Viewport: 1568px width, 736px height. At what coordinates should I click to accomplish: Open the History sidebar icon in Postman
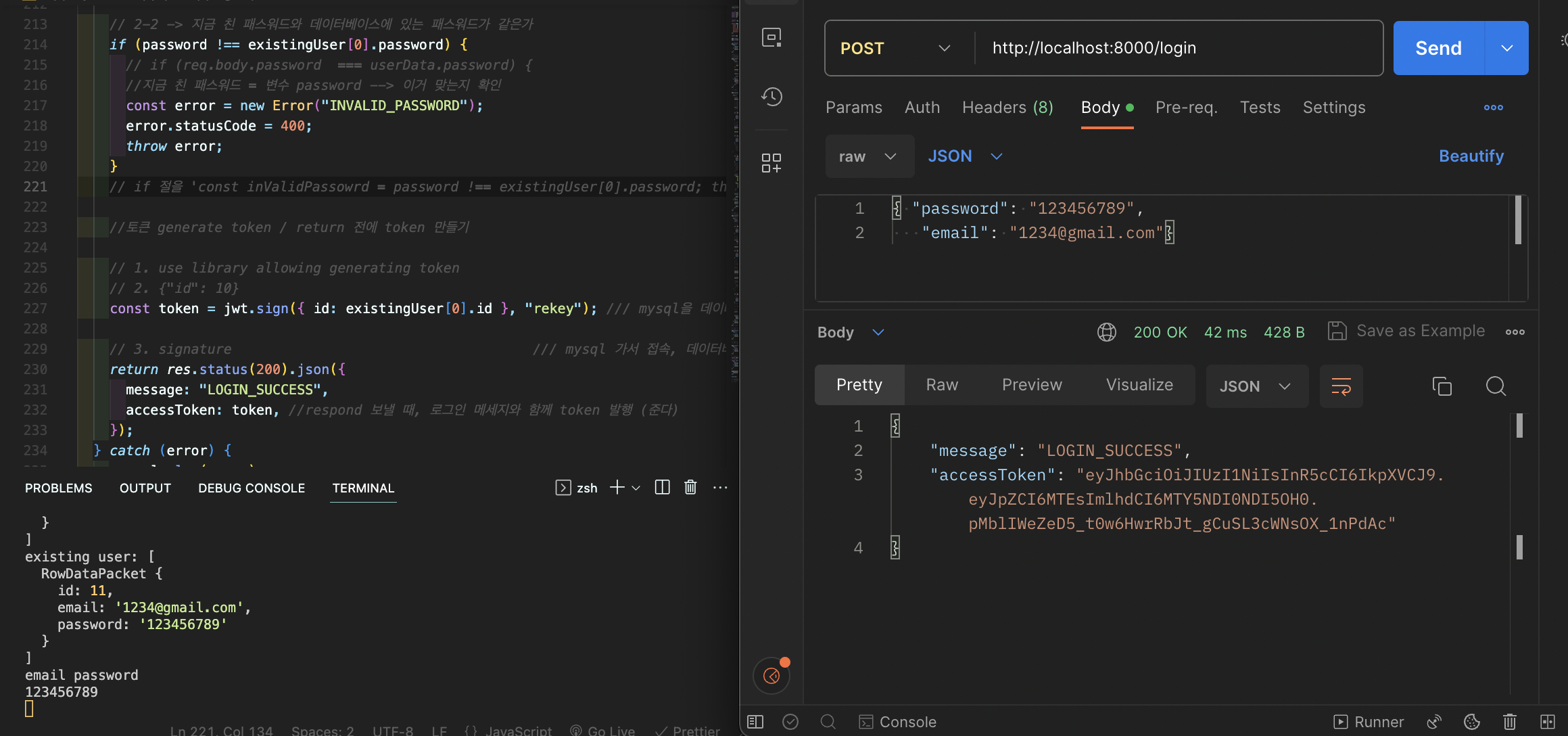point(771,97)
